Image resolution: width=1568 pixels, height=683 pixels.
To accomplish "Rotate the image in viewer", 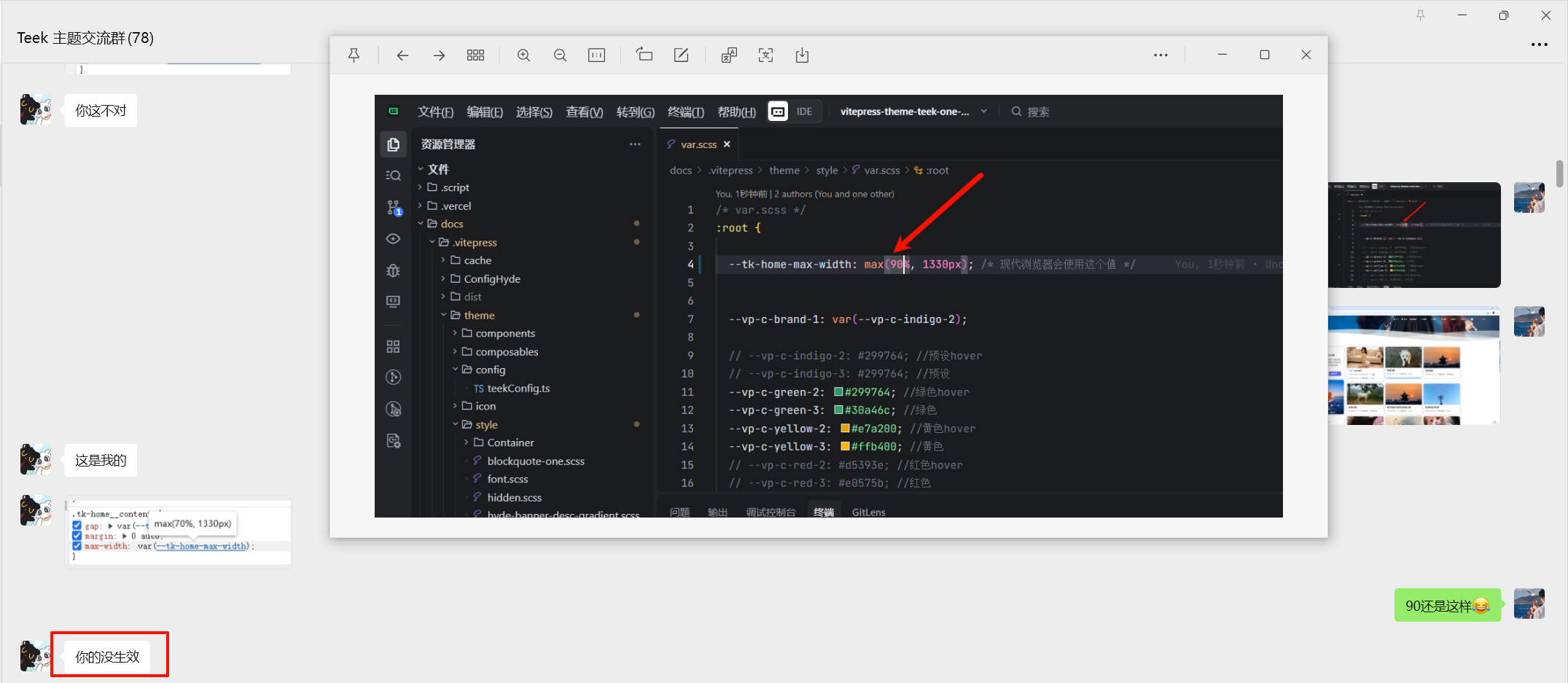I will (x=644, y=55).
